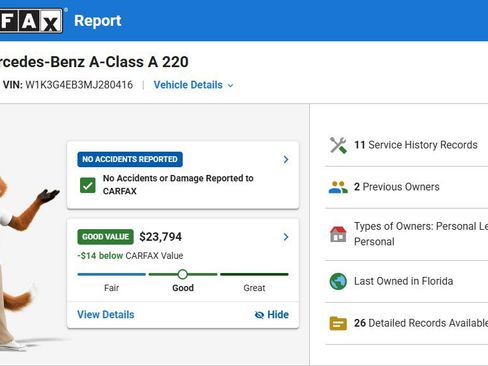Viewport: 488px width, 366px height.
Task: Click the previous owners people icon
Action: pos(338,187)
